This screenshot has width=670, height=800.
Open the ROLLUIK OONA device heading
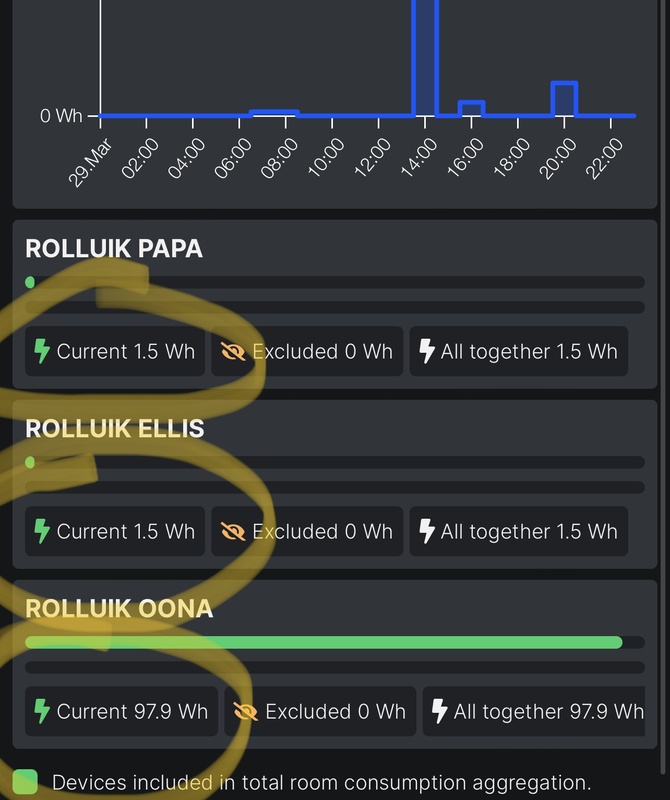tap(119, 609)
